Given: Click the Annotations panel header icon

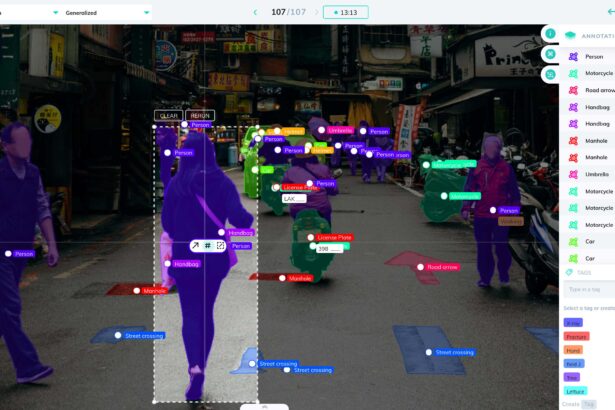Looking at the screenshot, I should click(x=570, y=36).
